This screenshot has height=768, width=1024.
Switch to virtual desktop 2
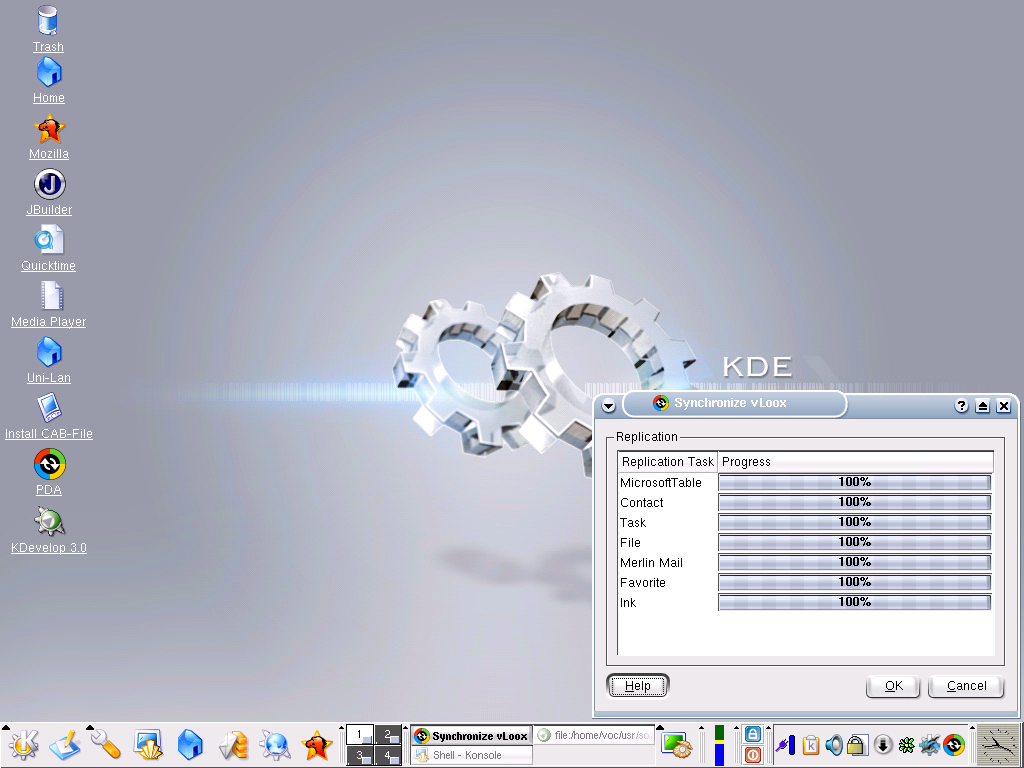[x=388, y=735]
